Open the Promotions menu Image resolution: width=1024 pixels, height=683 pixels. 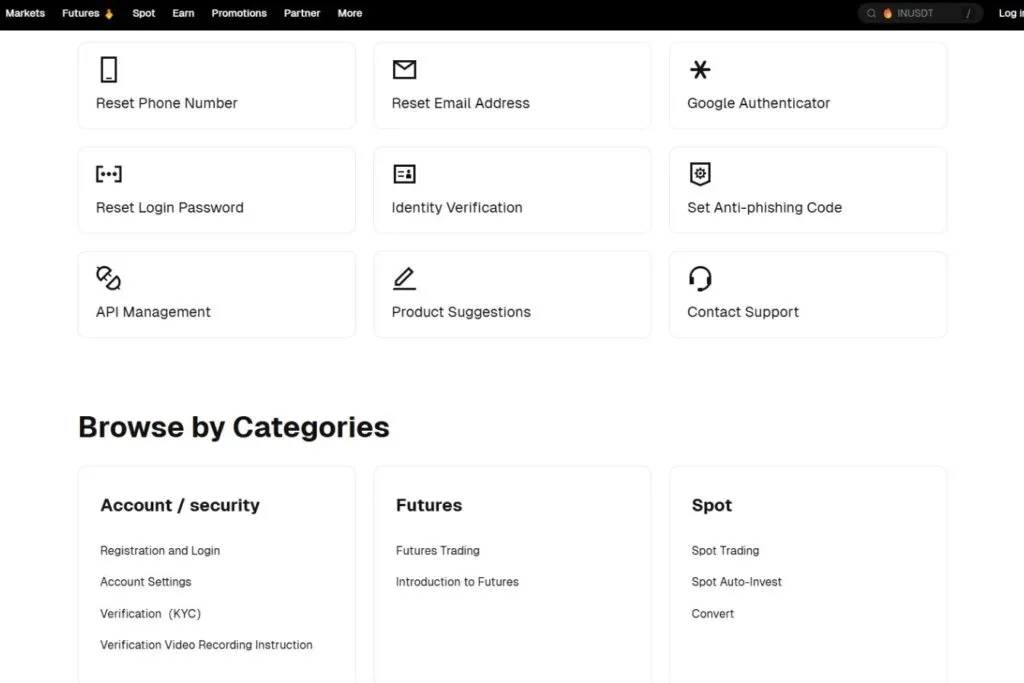tap(239, 13)
